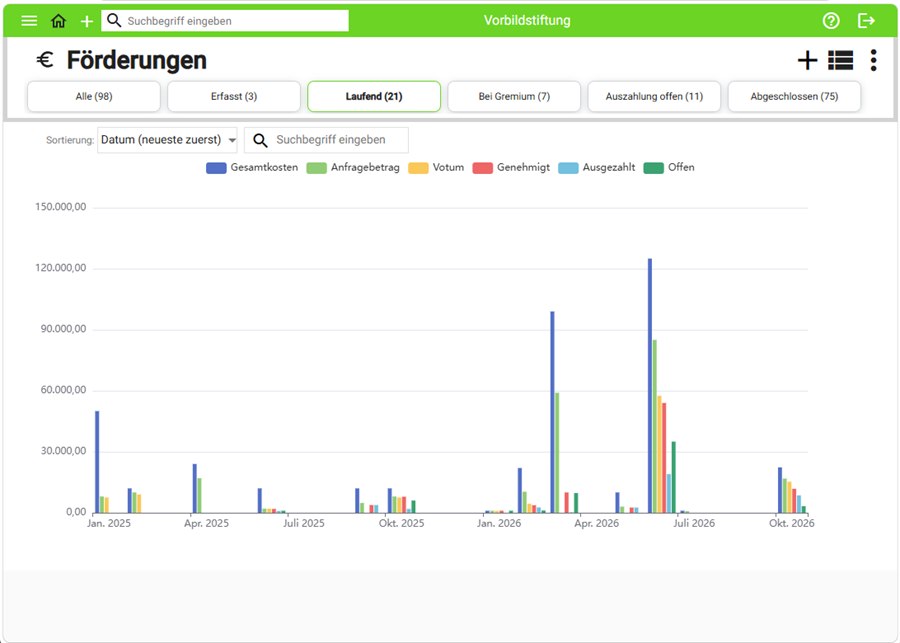This screenshot has height=643, width=900.
Task: Select the Erfasst (3) tab
Action: (x=234, y=96)
